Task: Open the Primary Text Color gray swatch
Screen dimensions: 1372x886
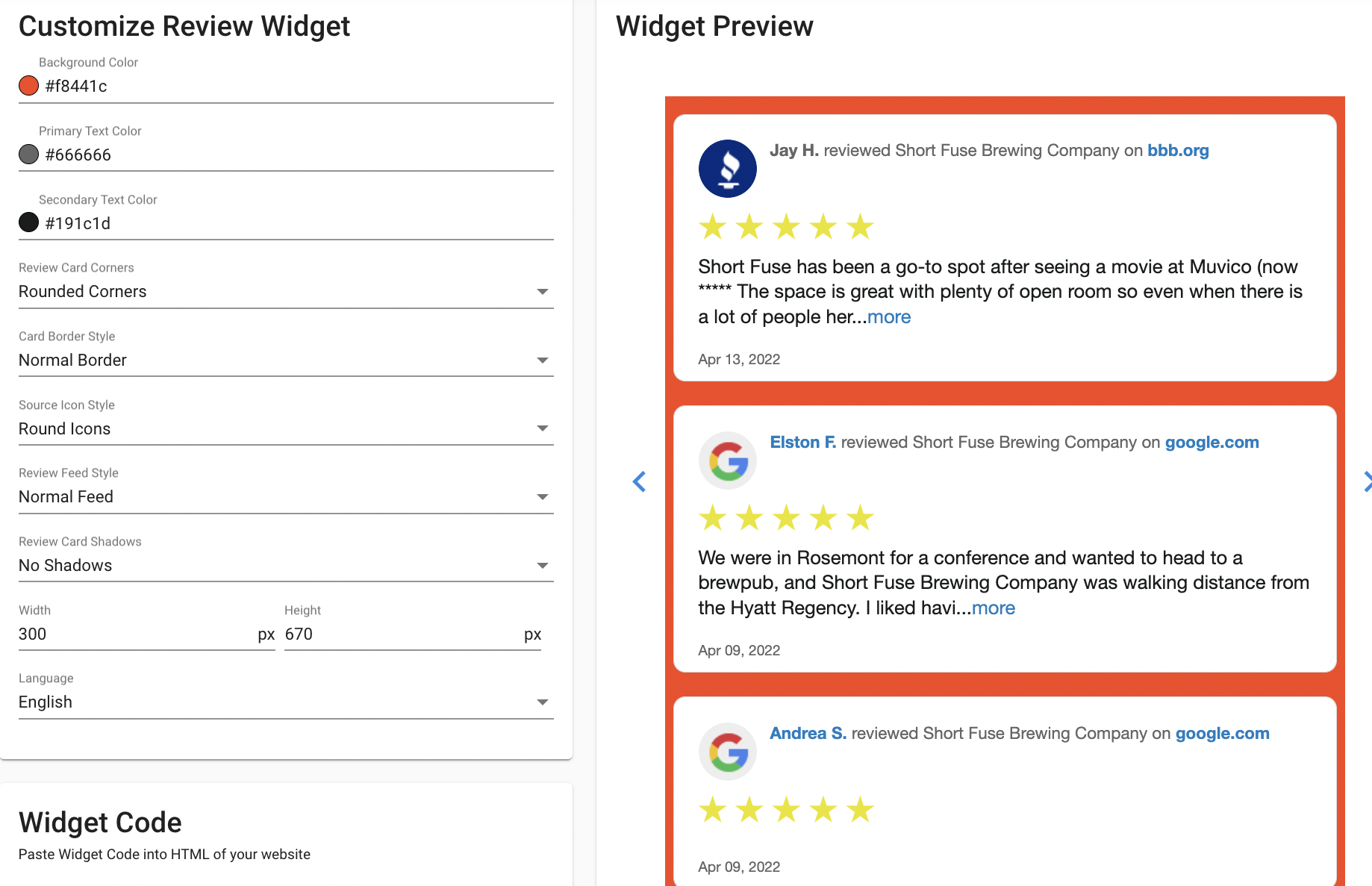Action: [28, 155]
